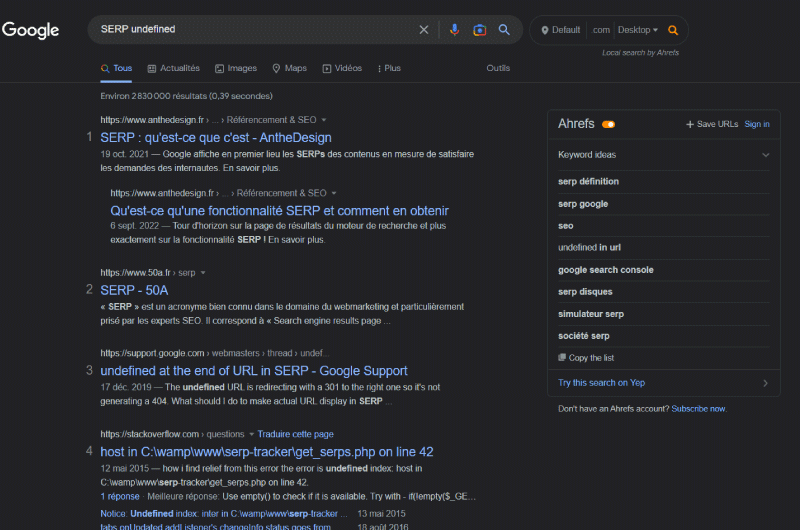Open the Outils search tools

tap(498, 68)
